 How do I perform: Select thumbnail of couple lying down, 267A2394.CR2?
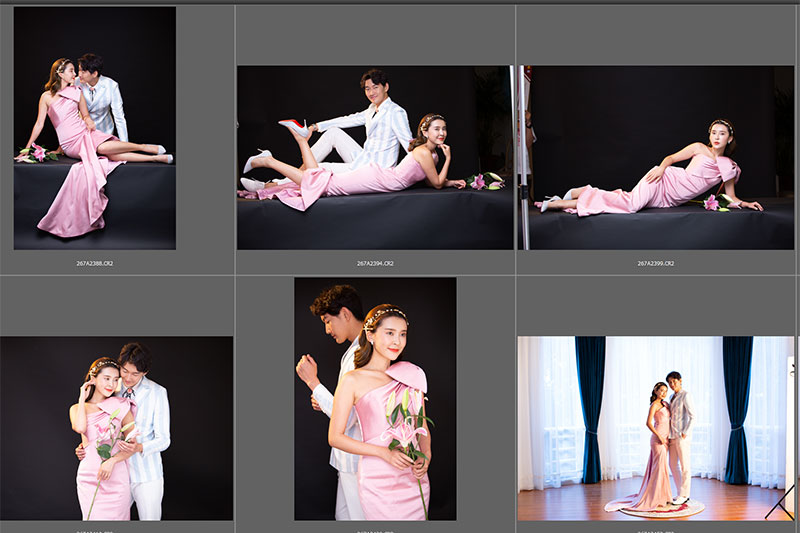click(x=375, y=157)
